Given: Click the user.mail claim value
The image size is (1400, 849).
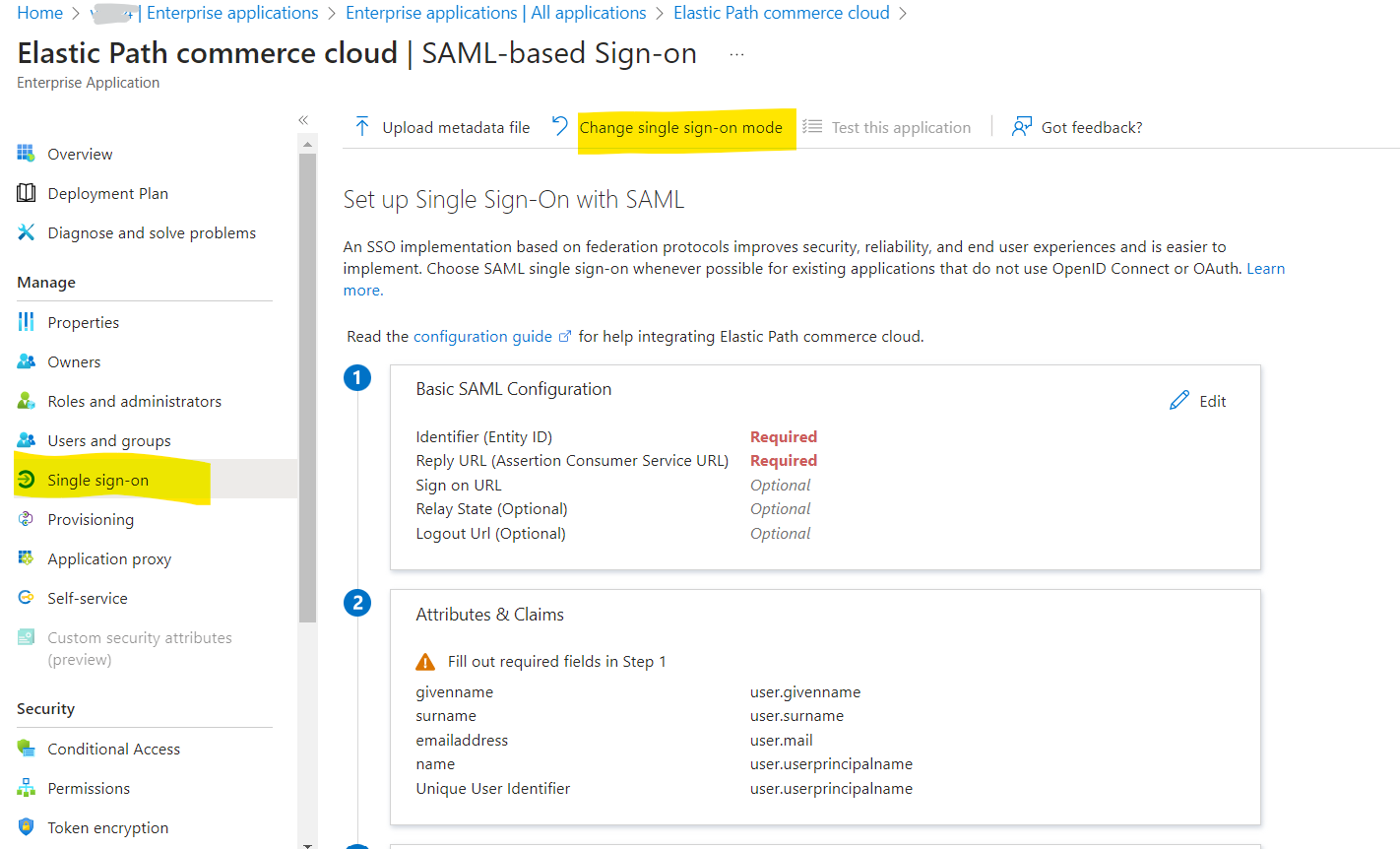Looking at the screenshot, I should tap(782, 740).
